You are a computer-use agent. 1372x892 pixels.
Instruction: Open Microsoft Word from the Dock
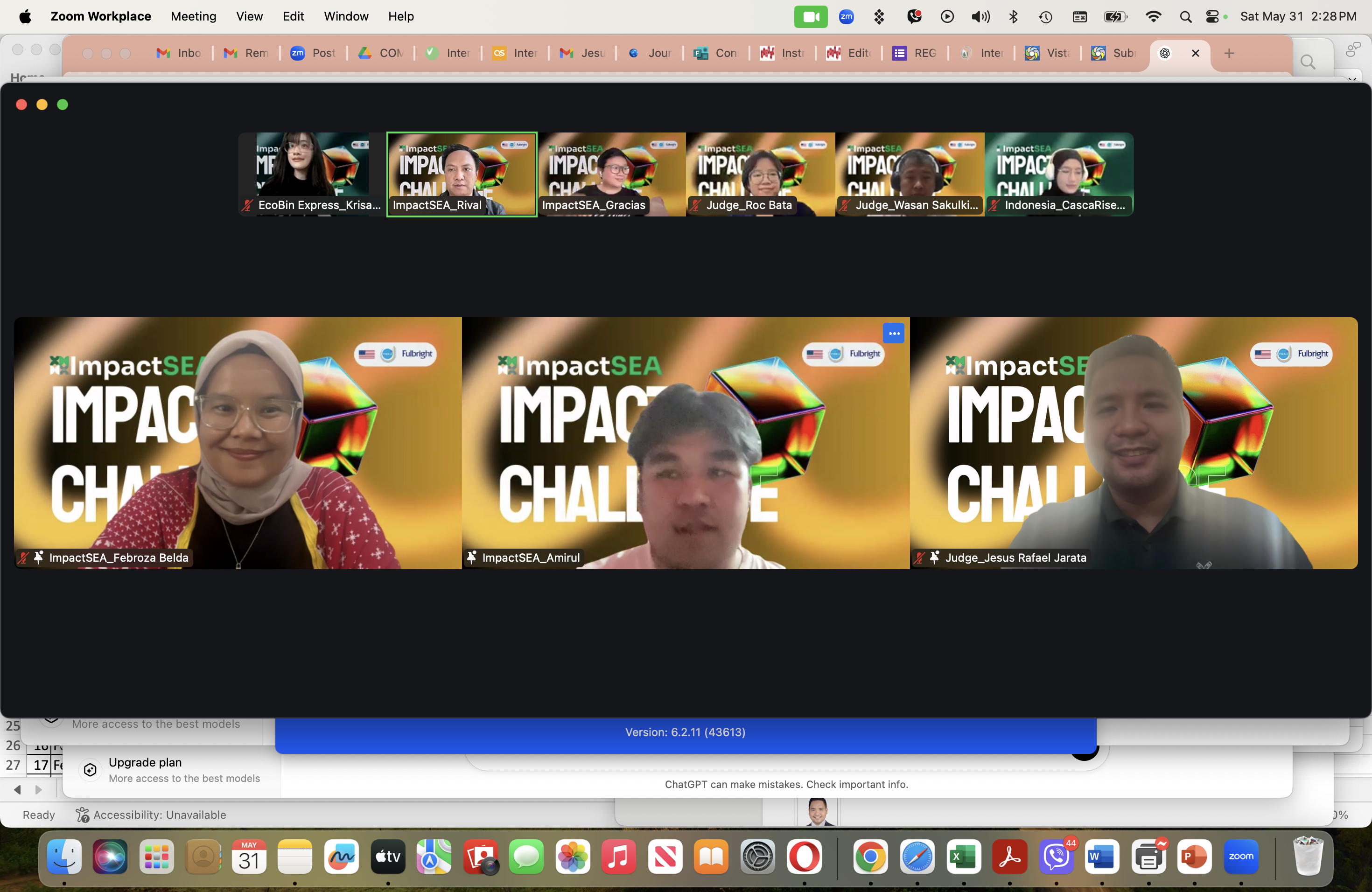pos(1102,857)
